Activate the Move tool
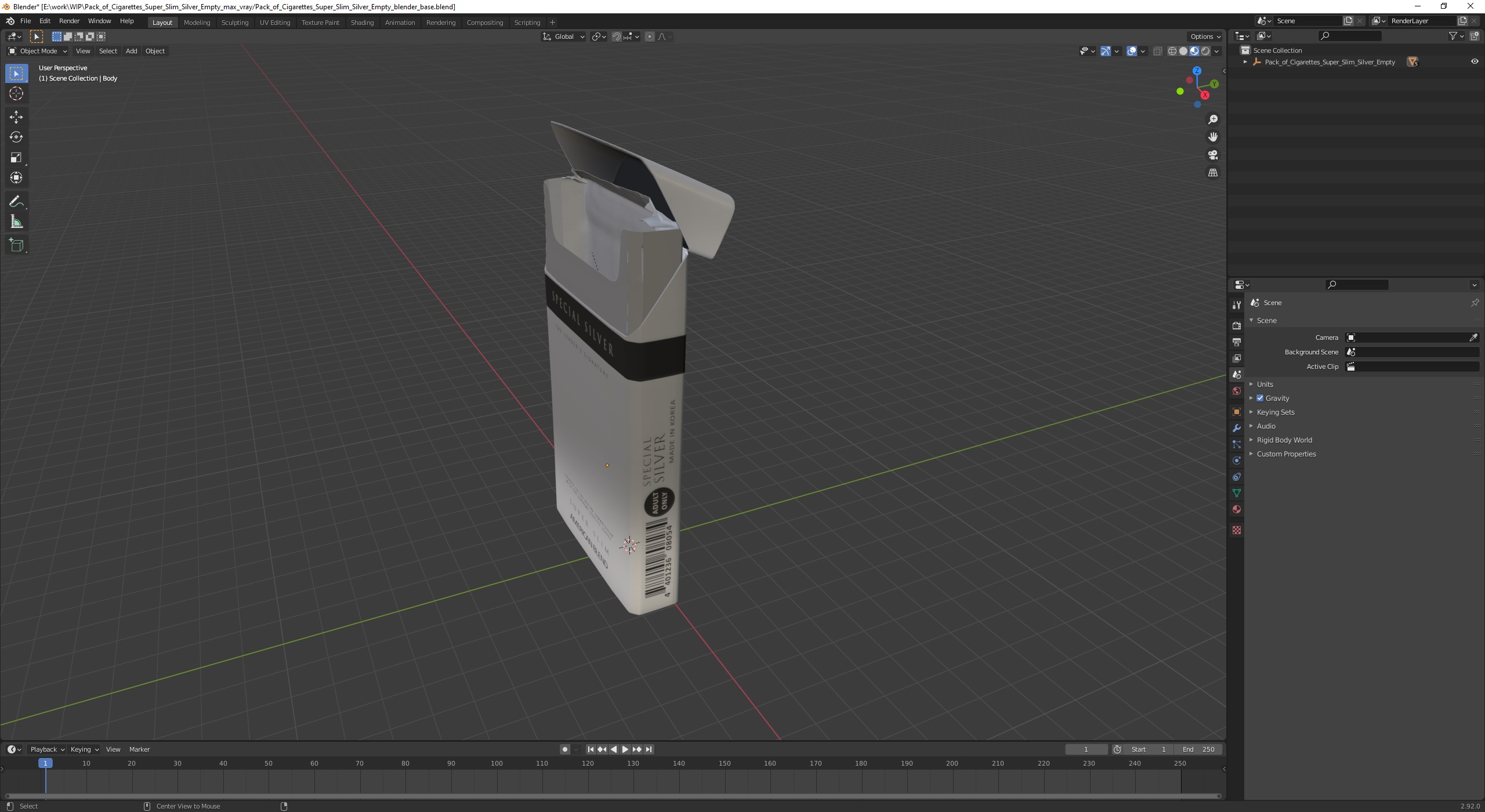 16,117
